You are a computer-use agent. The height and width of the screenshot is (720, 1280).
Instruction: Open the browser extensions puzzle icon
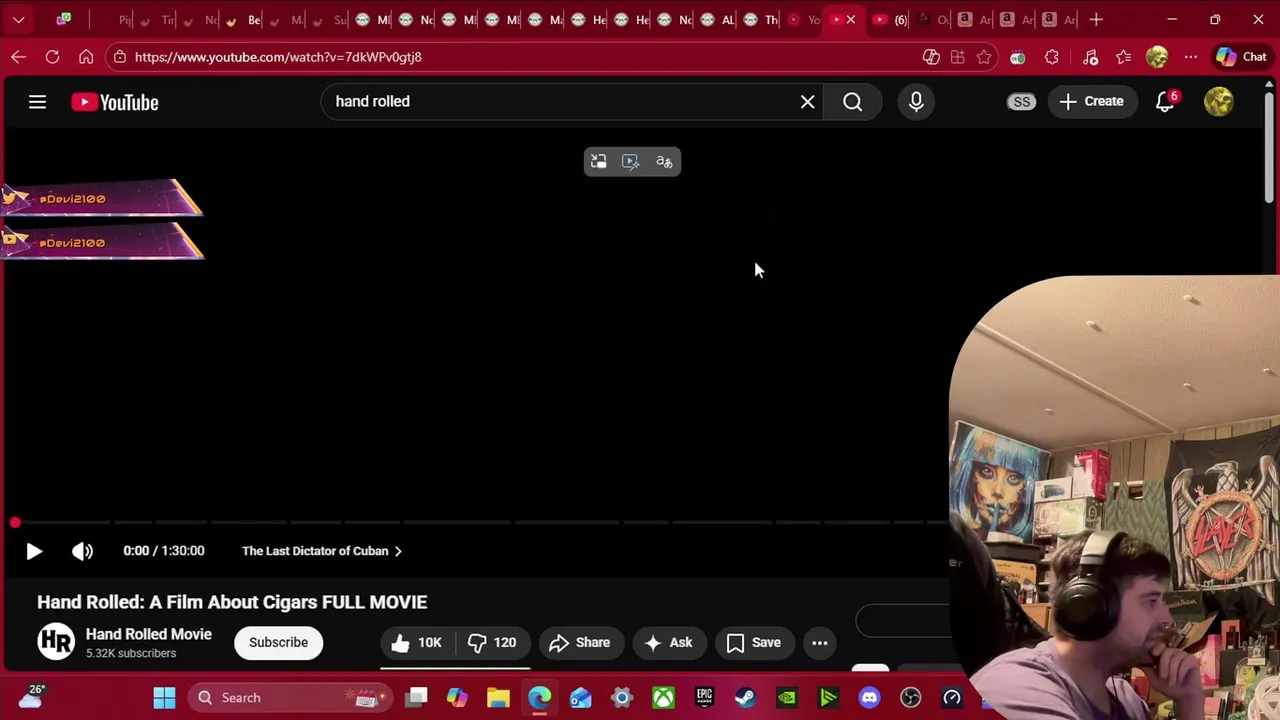1051,57
